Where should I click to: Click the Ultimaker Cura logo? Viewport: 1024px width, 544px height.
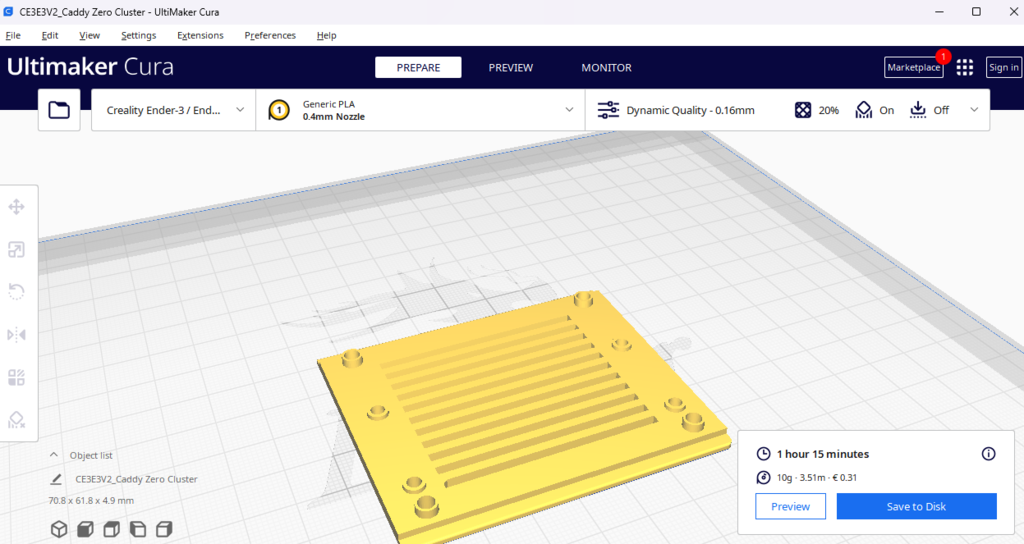(x=90, y=67)
